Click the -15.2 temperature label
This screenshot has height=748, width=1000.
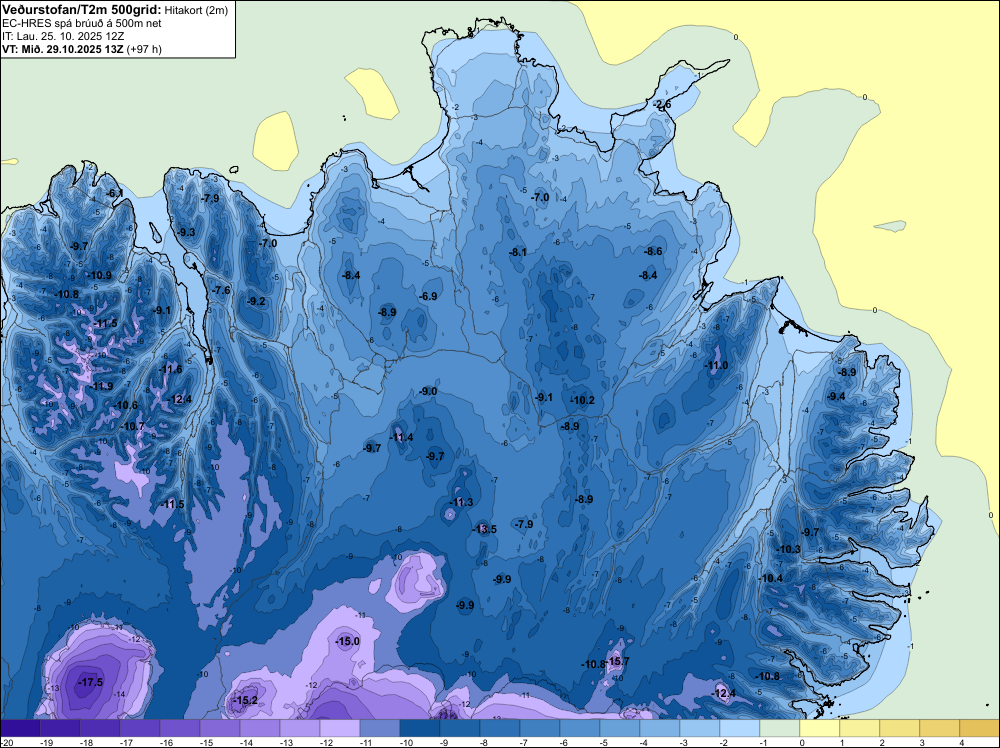(246, 700)
